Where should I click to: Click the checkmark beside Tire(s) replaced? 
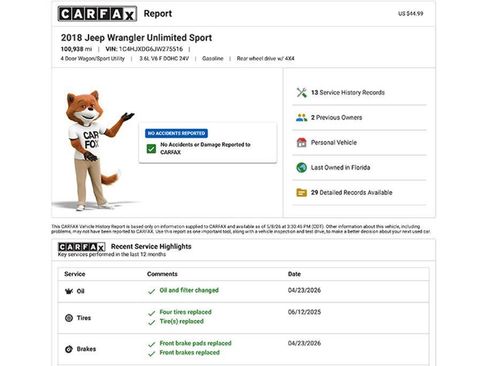152,322
